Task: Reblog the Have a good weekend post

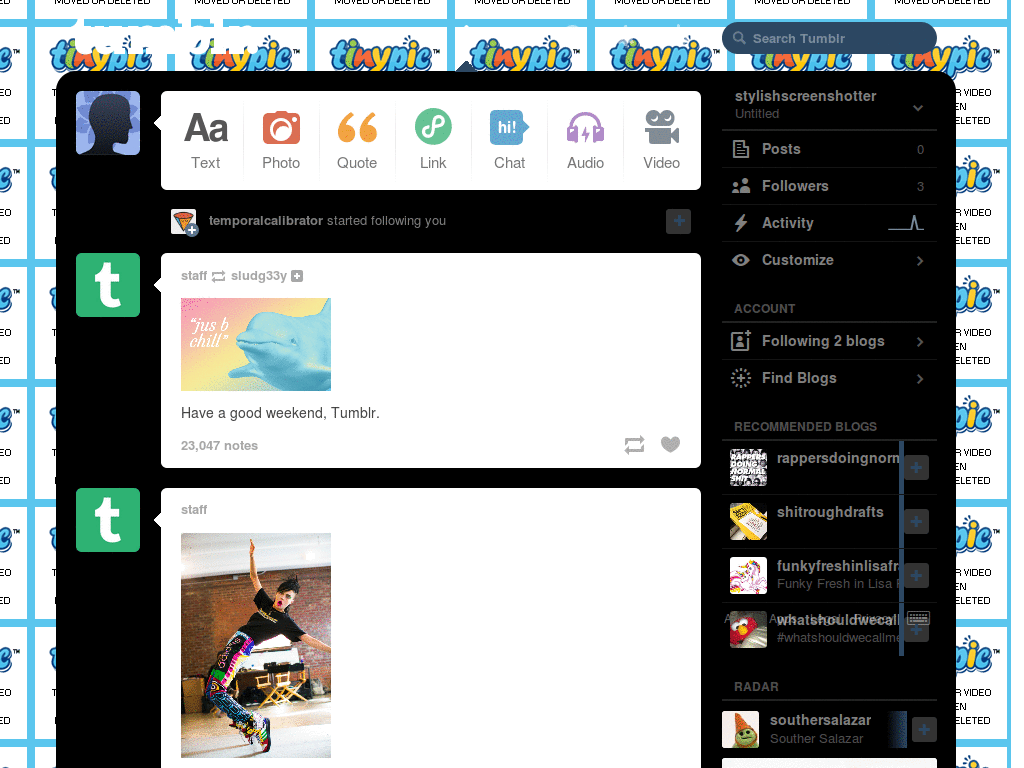Action: 634,445
